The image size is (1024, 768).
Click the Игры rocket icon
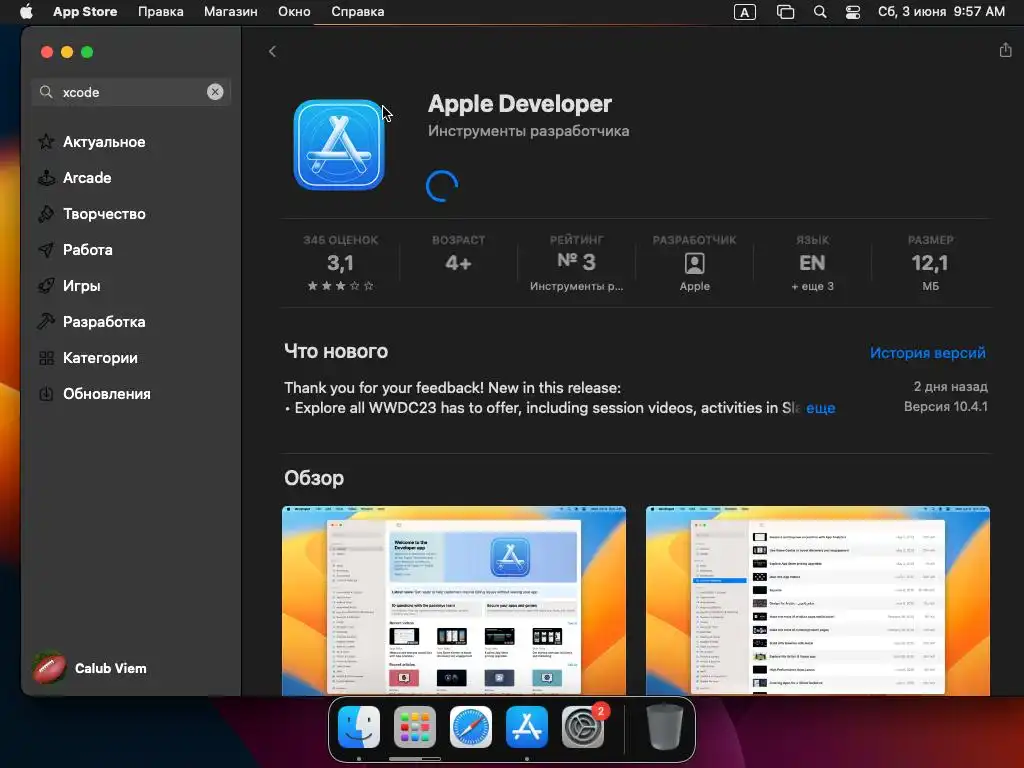pyautogui.click(x=46, y=285)
